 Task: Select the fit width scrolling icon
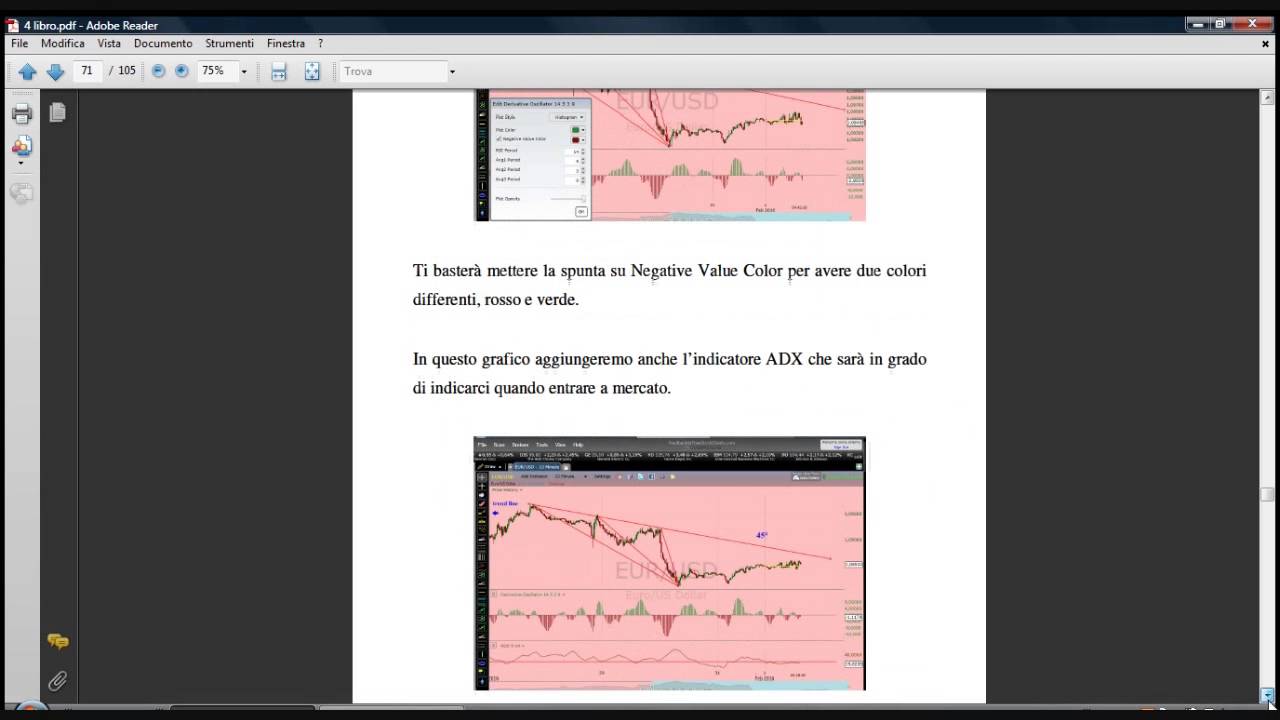coord(279,71)
